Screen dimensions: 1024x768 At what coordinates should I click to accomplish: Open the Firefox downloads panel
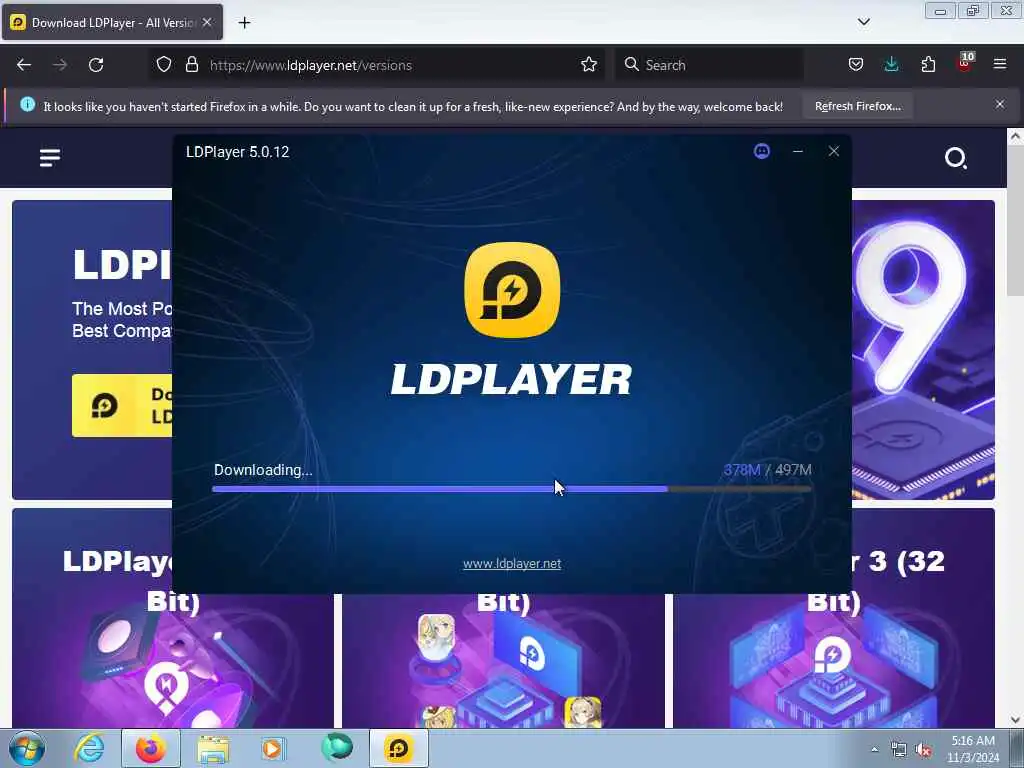(891, 65)
